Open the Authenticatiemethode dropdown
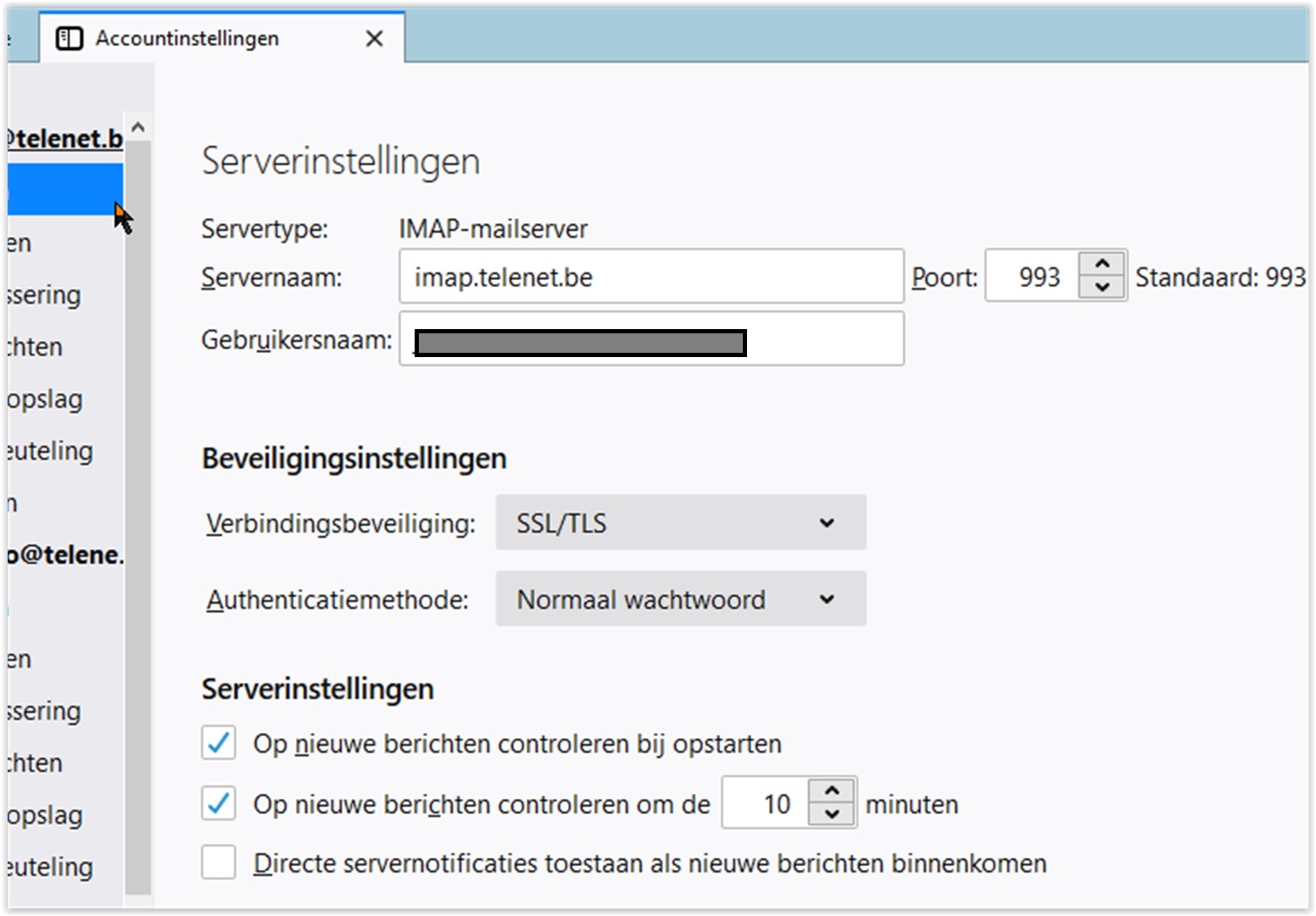This screenshot has width=1316, height=916. tap(680, 599)
